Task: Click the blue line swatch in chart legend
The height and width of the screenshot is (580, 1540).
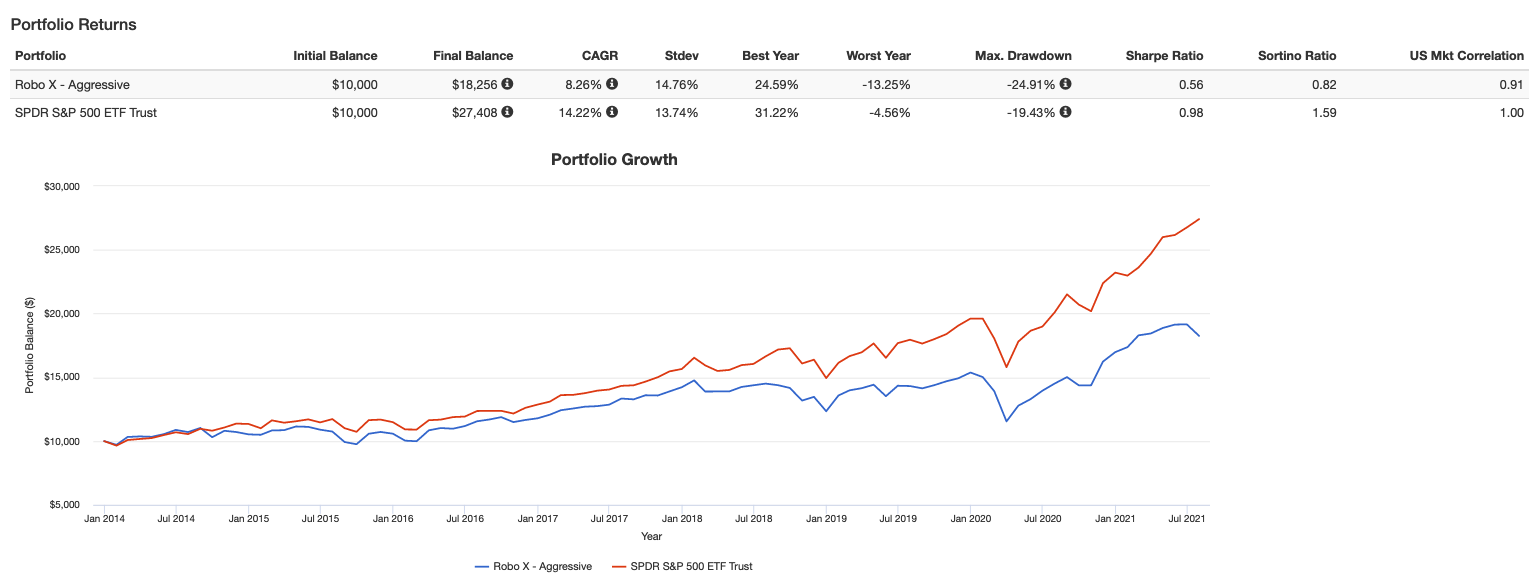Action: [x=482, y=566]
